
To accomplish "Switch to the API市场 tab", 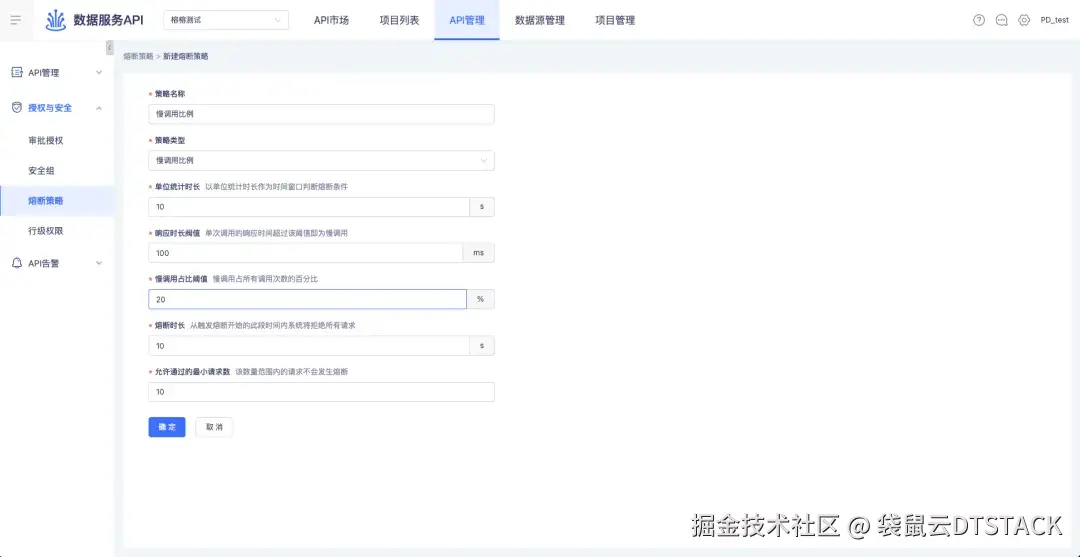I will coord(331,20).
